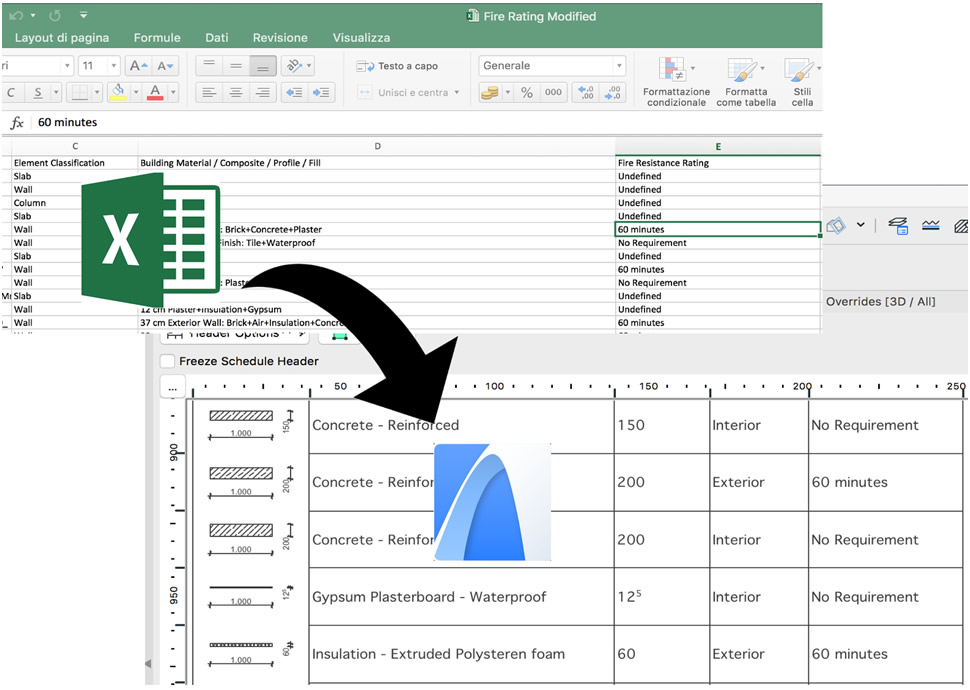Image resolution: width=970 pixels, height=690 pixels.
Task: Align cell text to the left
Action: coord(209,92)
